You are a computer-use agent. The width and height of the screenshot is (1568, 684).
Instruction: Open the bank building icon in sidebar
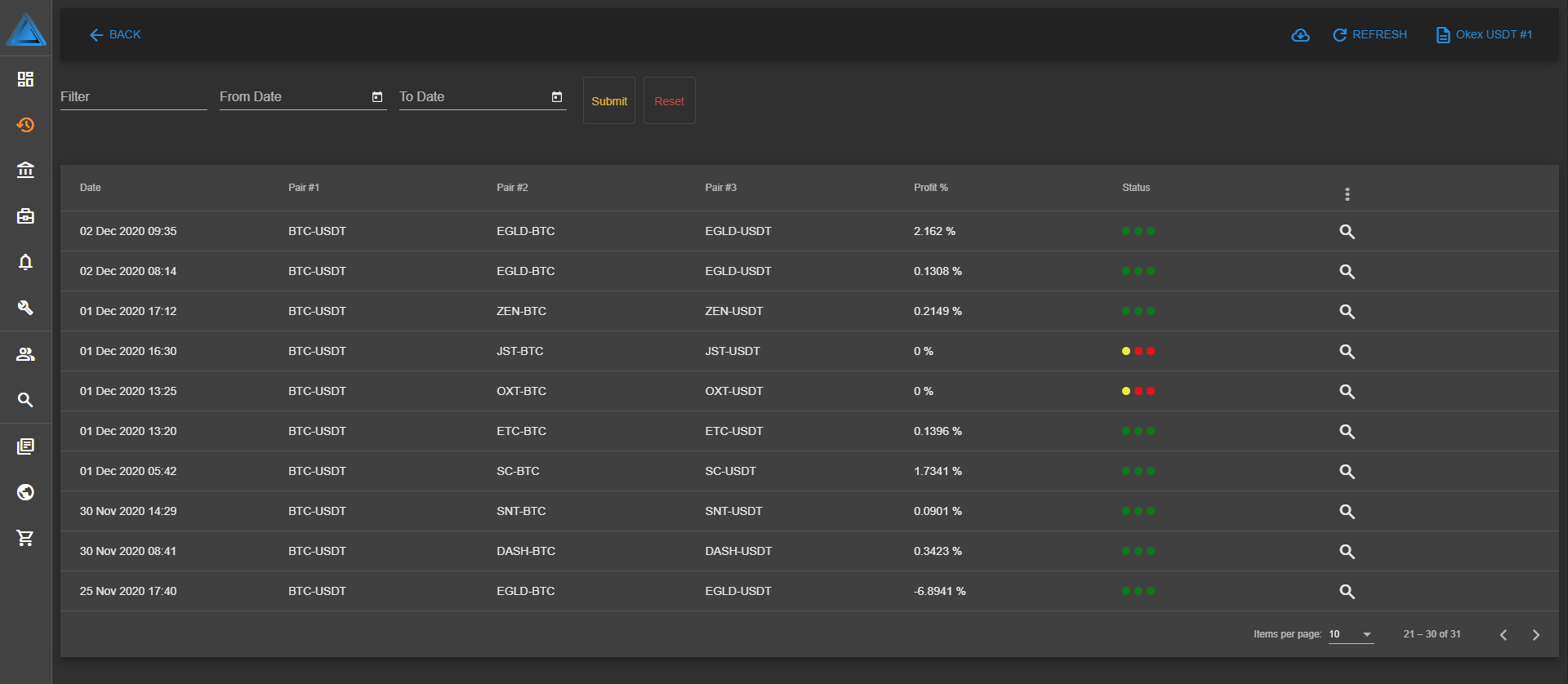[x=25, y=170]
